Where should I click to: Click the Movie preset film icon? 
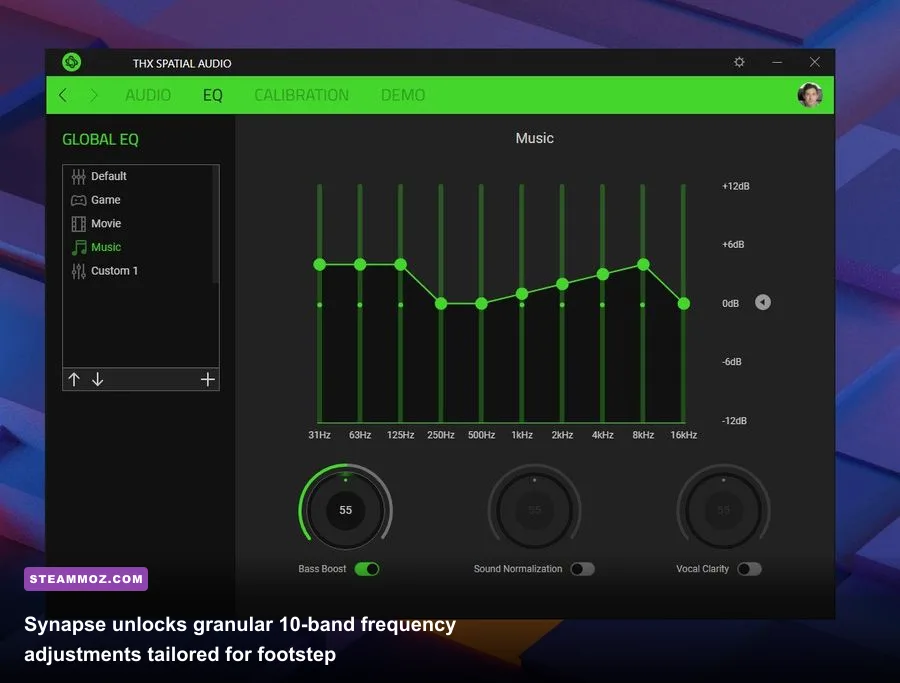pyautogui.click(x=79, y=223)
